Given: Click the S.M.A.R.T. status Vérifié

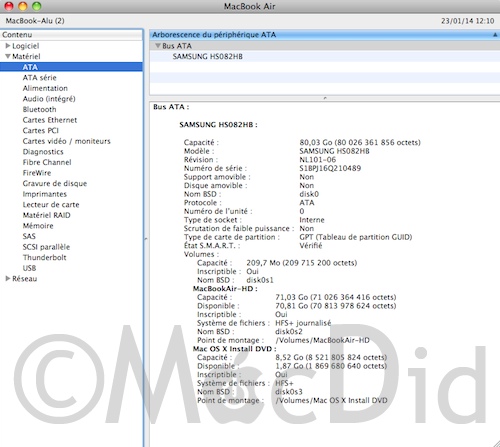Looking at the screenshot, I should click(311, 246).
